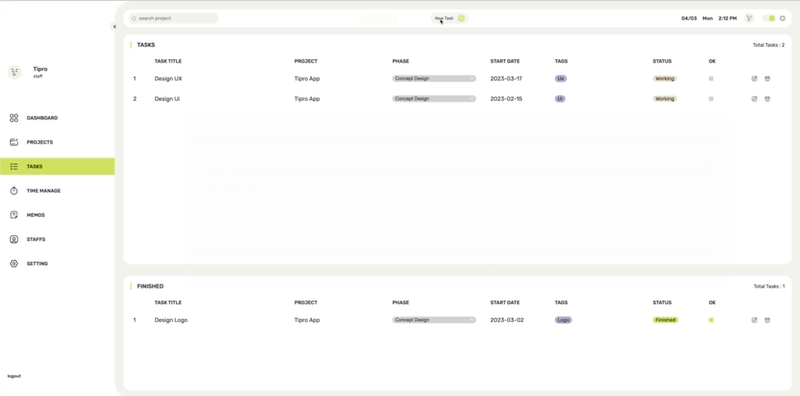Go to the Time Manage menu item
The image size is (800, 396).
(x=43, y=191)
